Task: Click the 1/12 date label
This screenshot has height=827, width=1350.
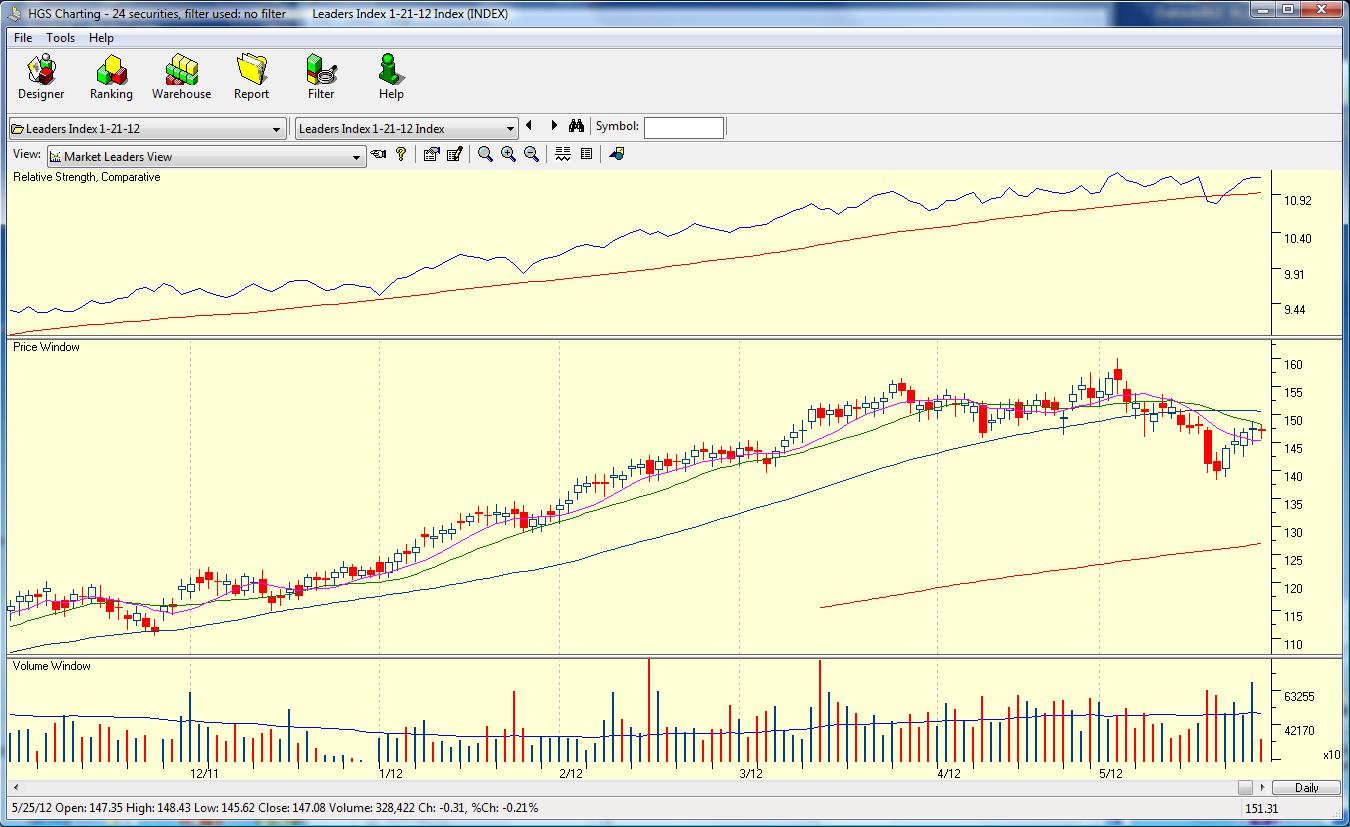Action: (x=391, y=773)
